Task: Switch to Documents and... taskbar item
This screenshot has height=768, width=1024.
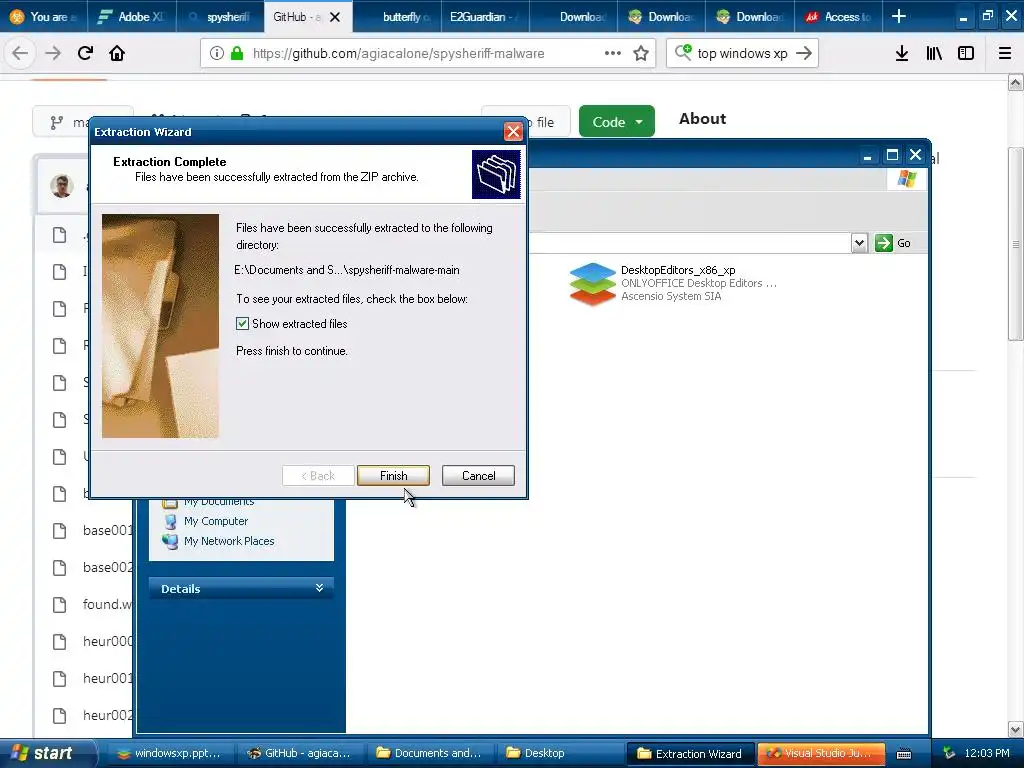Action: [x=430, y=754]
